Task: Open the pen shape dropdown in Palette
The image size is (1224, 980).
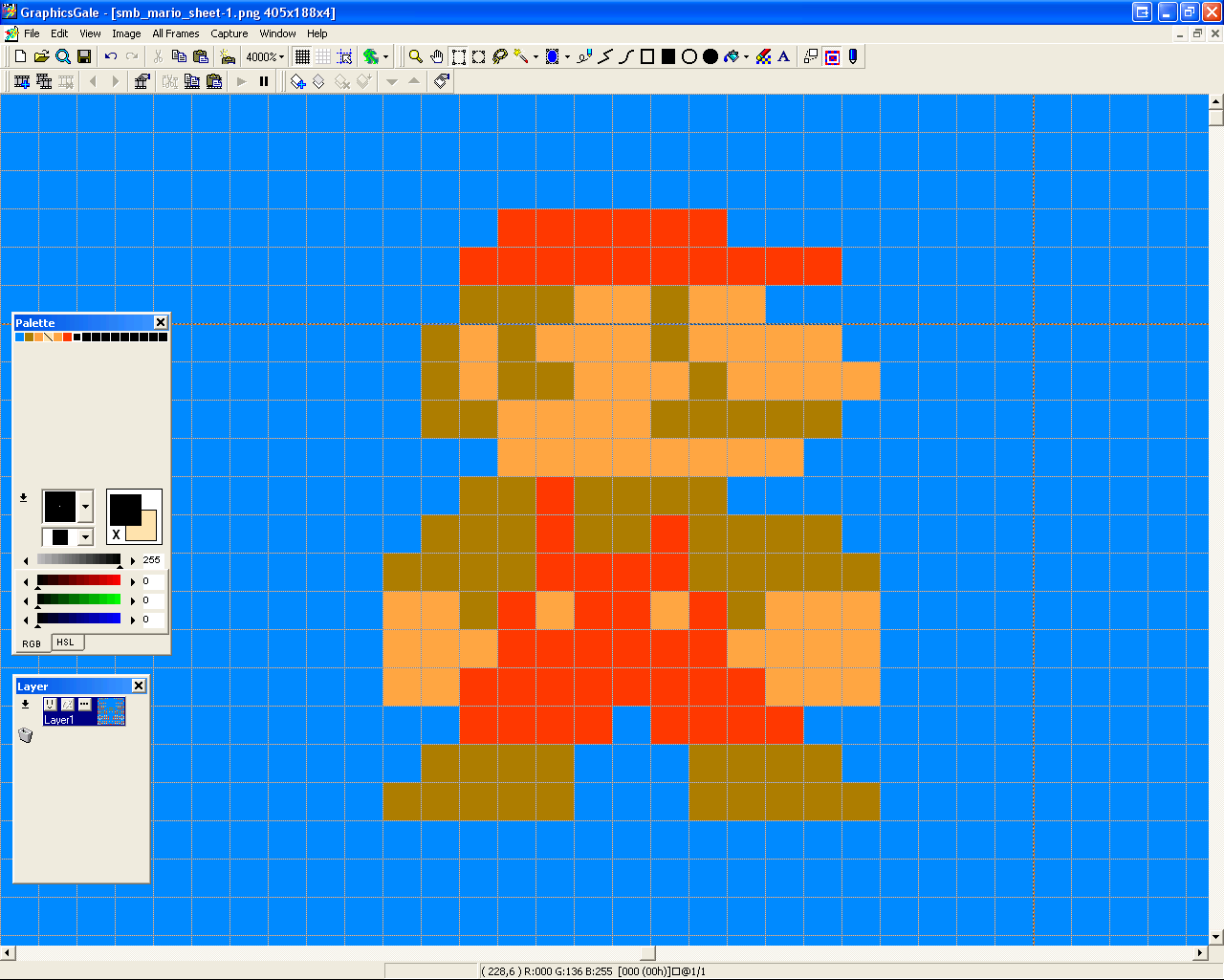Action: point(85,537)
